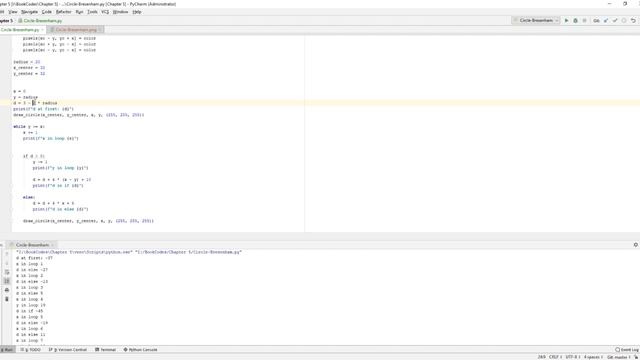Click the stop process icon in toolbar
The height and width of the screenshot is (360, 640).
point(584,20)
